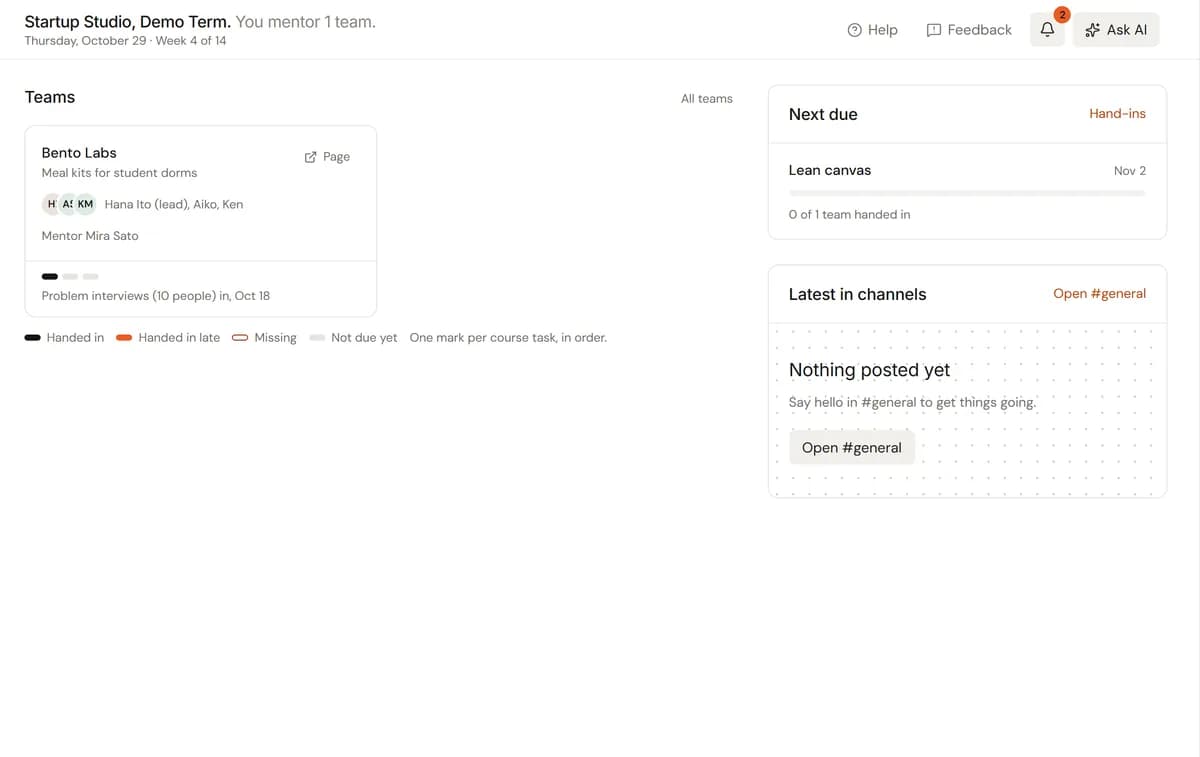The width and height of the screenshot is (1200, 757).
Task: Open the Bento Labs team name
Action: pos(79,153)
